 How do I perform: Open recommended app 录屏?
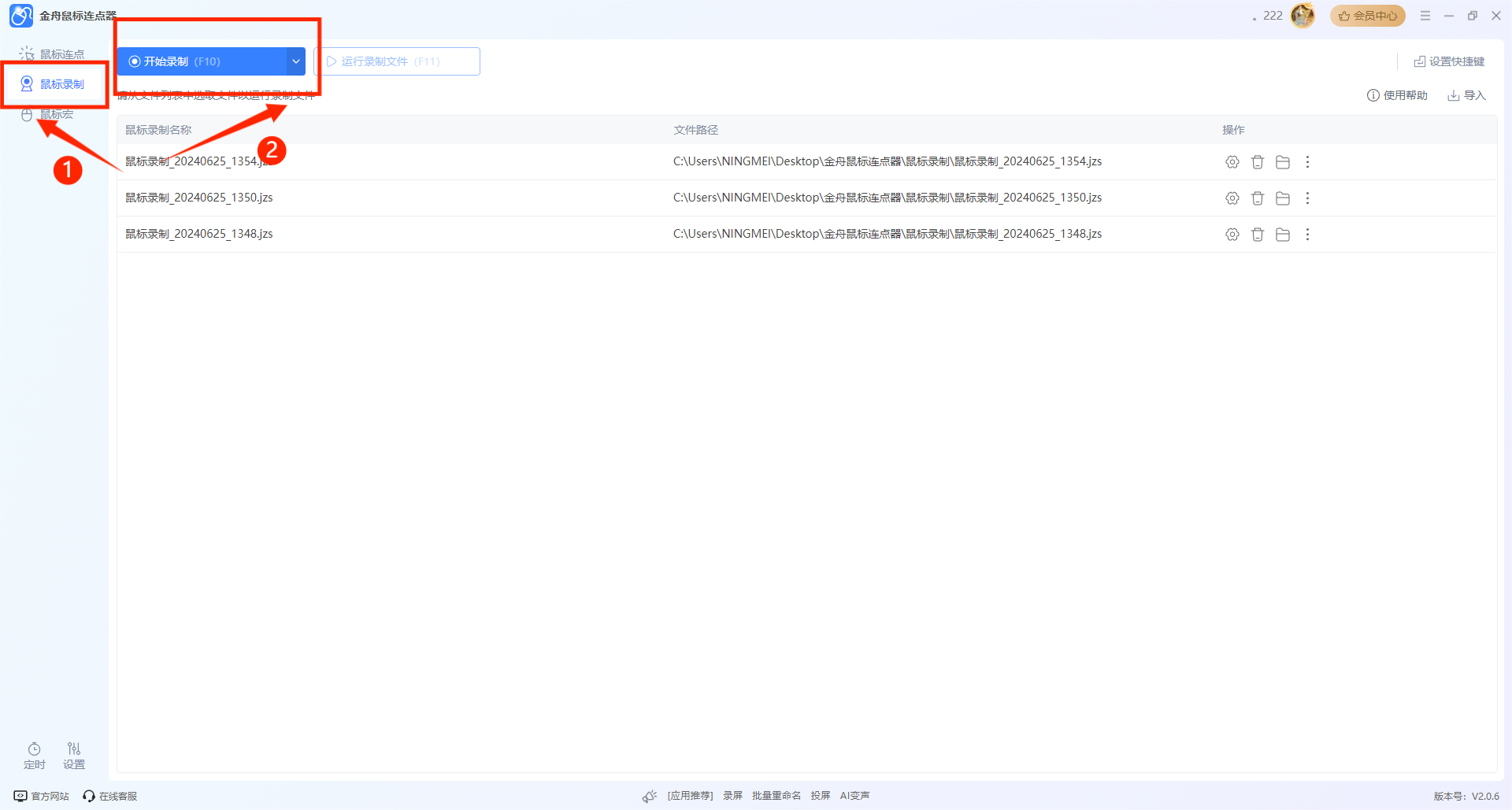pyautogui.click(x=733, y=796)
